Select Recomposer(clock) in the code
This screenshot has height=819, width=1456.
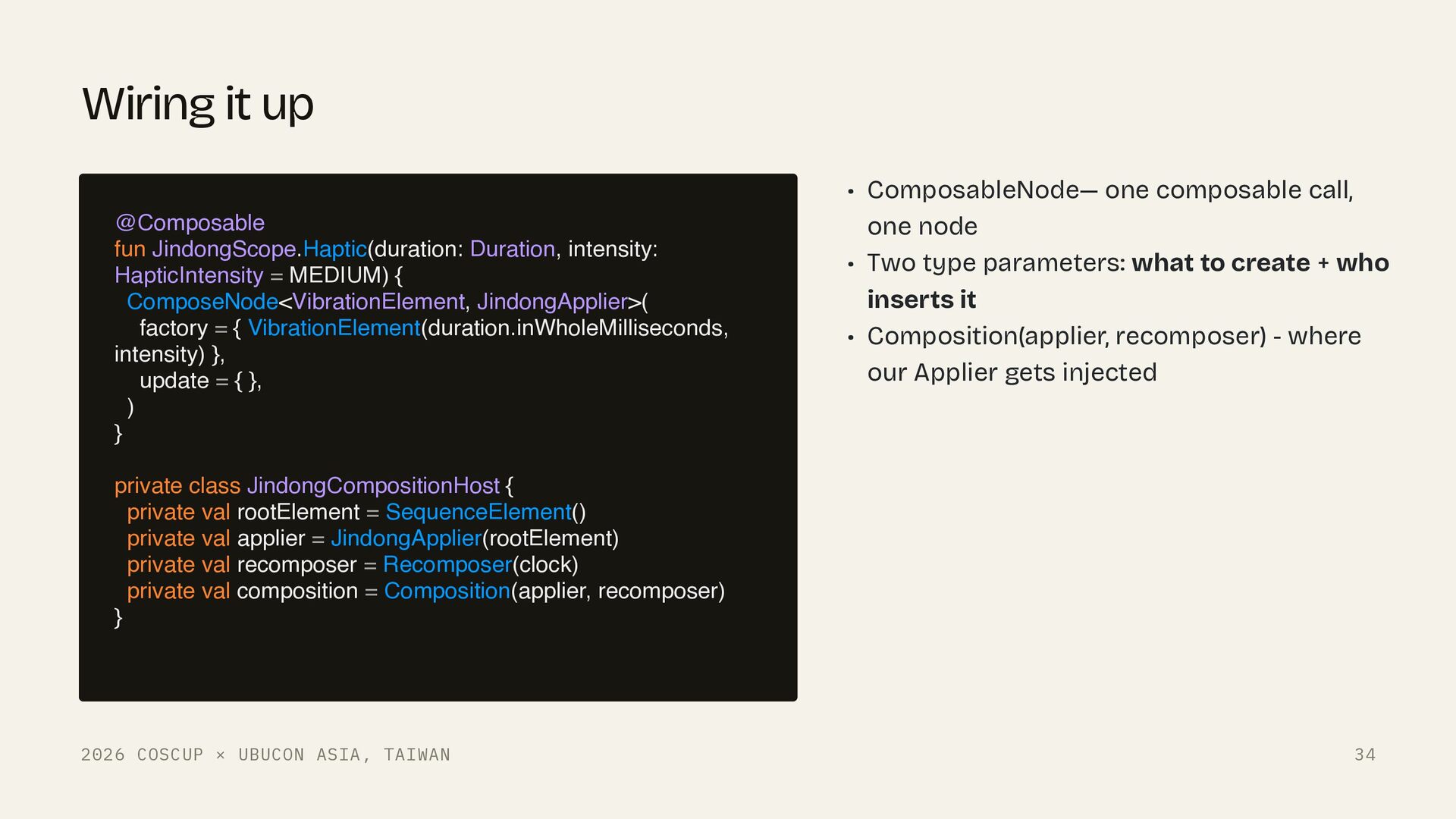[481, 564]
